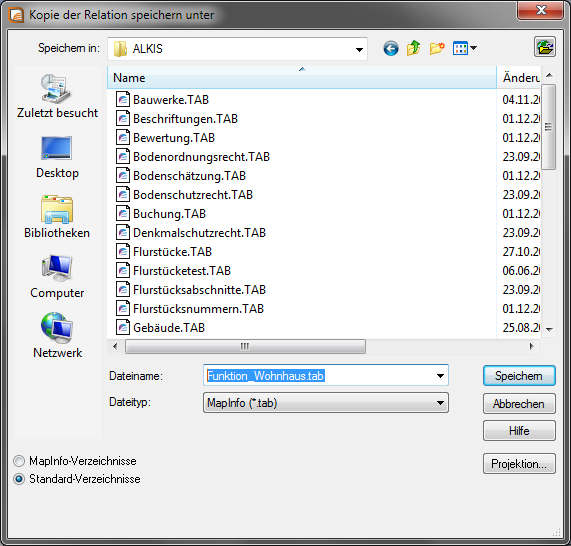Select Standard-Verzeichnisse radio button
The height and width of the screenshot is (546, 571).
click(x=19, y=479)
